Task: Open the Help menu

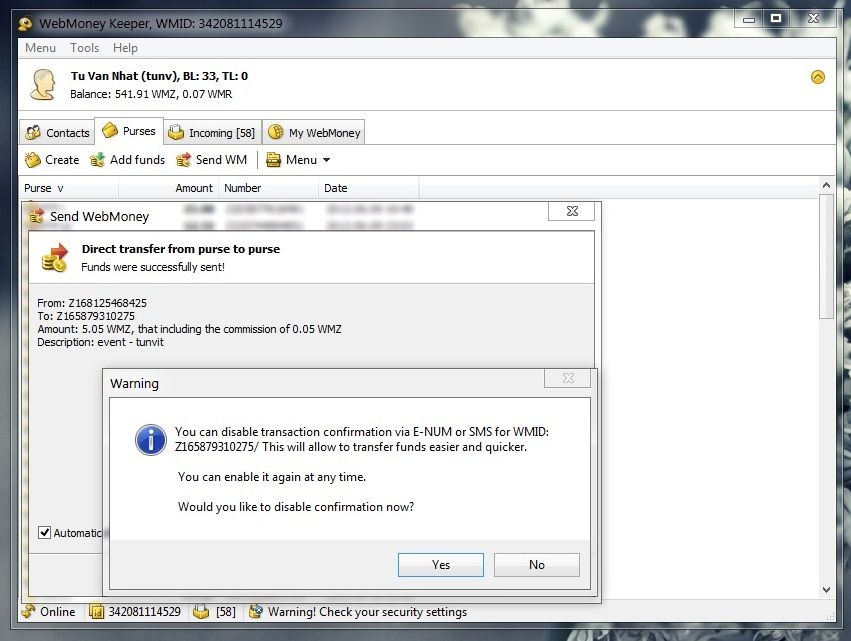Action: (x=125, y=48)
